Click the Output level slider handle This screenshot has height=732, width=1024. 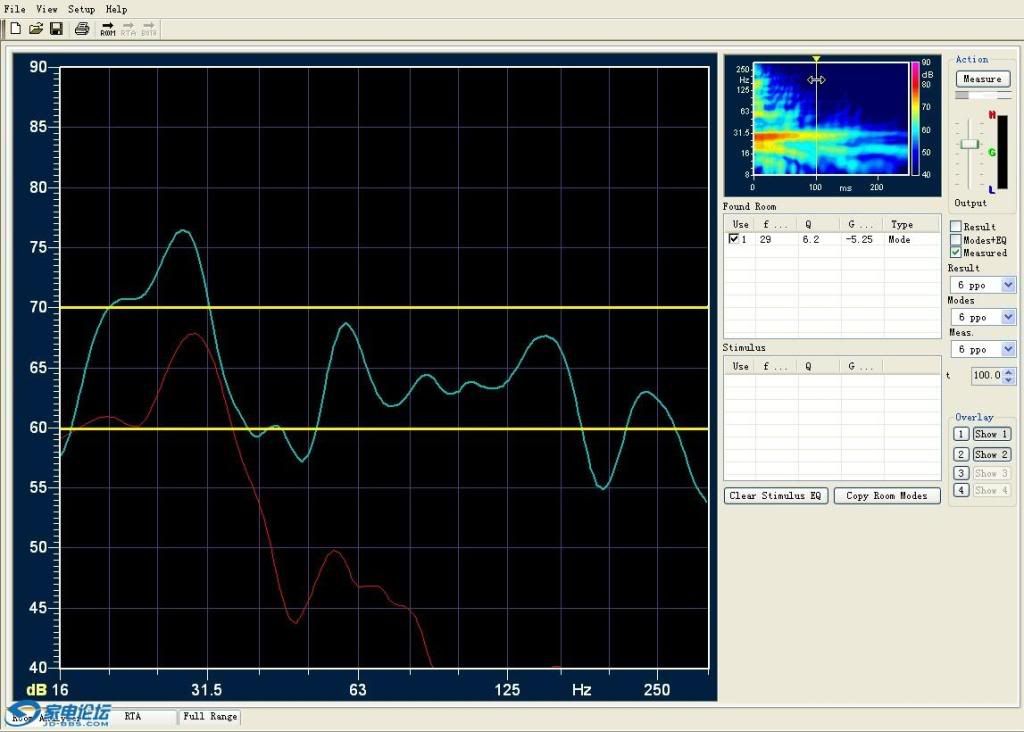(970, 144)
